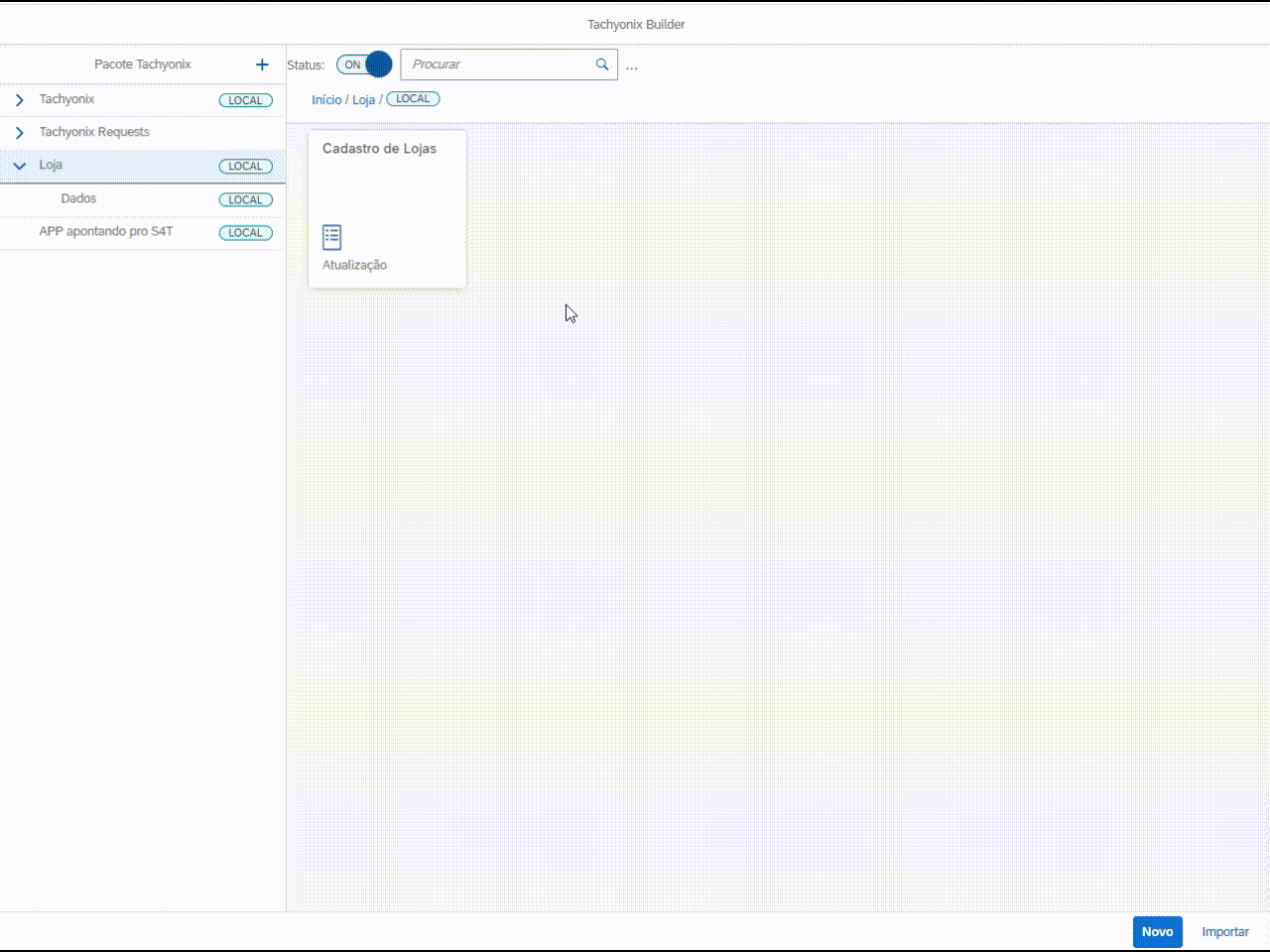1270x952 pixels.
Task: Click the search magnifier icon
Action: pyautogui.click(x=601, y=64)
